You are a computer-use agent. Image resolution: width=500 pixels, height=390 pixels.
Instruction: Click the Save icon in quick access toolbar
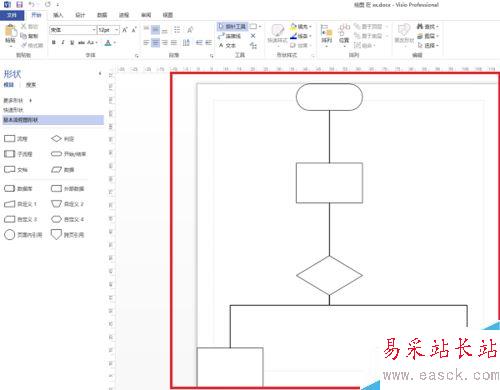[x=19, y=4]
